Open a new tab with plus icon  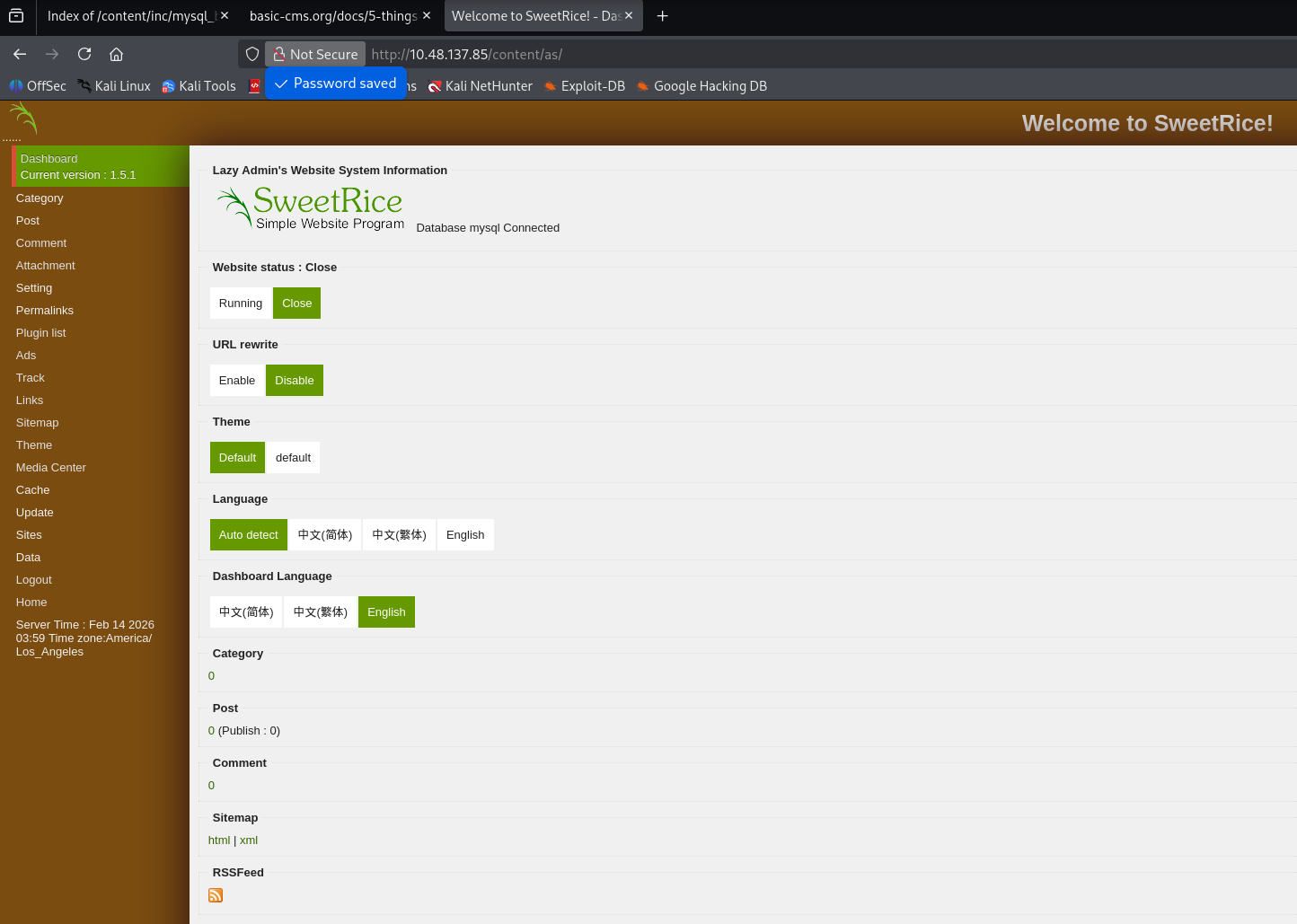click(x=662, y=16)
